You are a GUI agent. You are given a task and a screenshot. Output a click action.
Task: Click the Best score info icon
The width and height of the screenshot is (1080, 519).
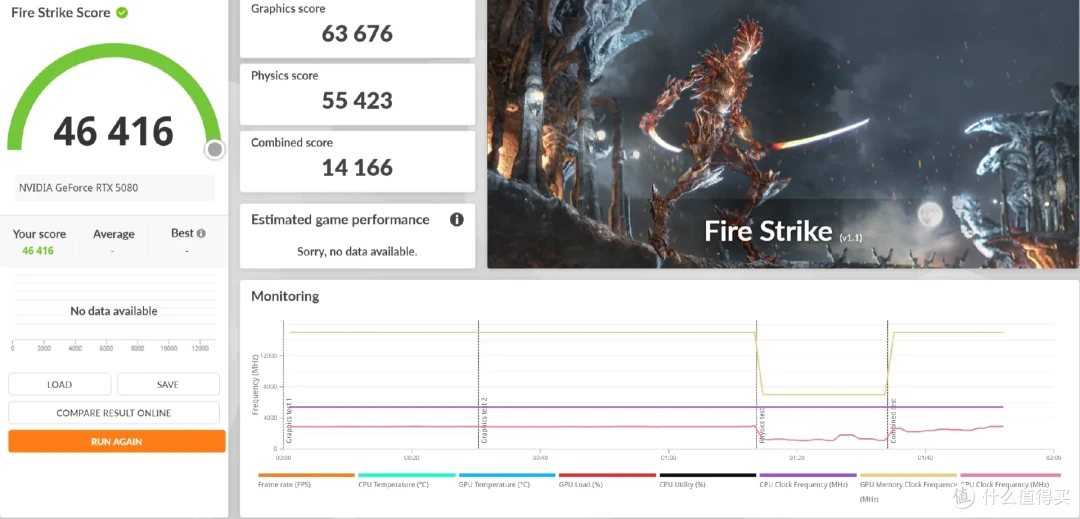pos(201,233)
